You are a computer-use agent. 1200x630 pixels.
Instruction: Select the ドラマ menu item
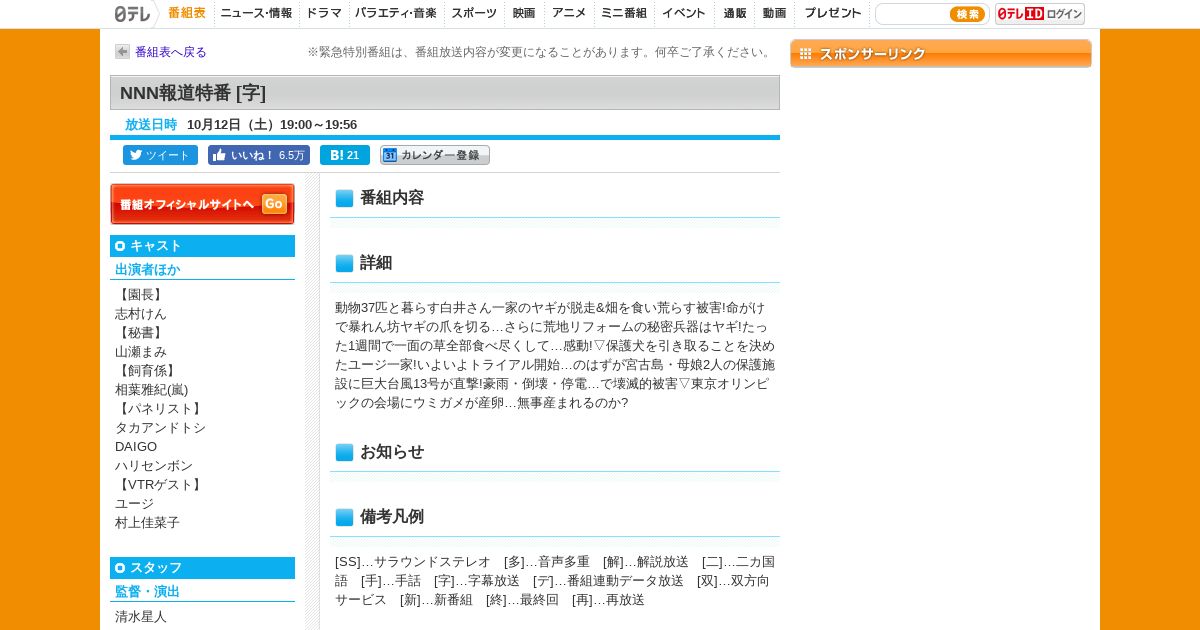(324, 13)
